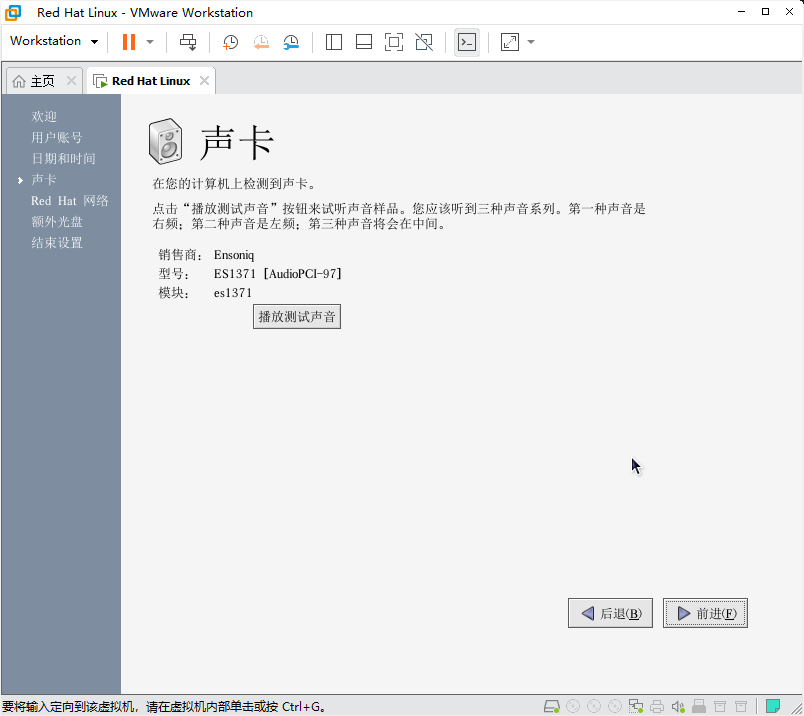
Task: Suspend the virtual machine
Action: point(128,42)
